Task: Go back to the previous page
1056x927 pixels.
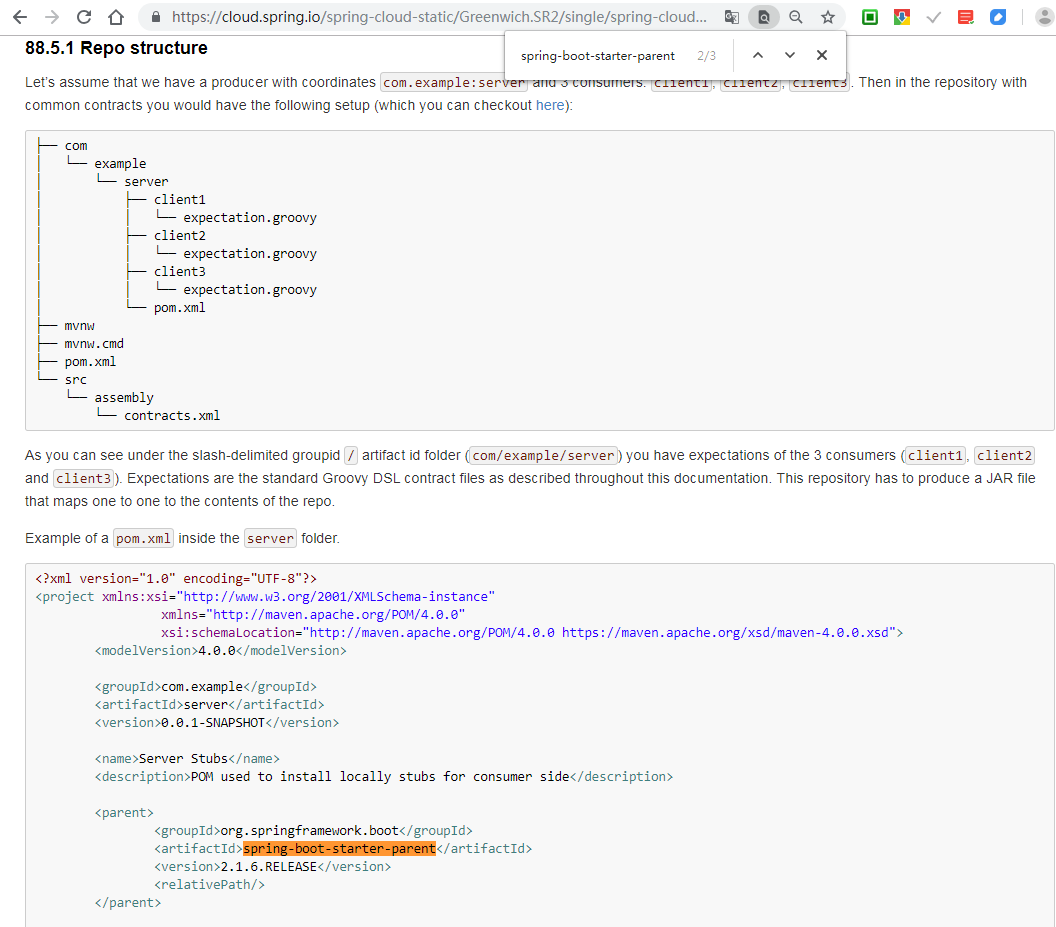Action: (x=20, y=17)
